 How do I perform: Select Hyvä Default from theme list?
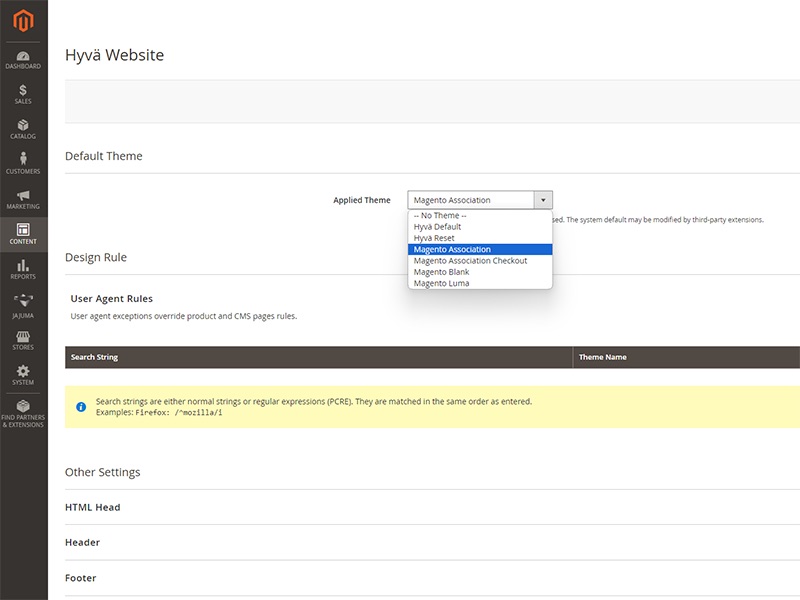437,227
